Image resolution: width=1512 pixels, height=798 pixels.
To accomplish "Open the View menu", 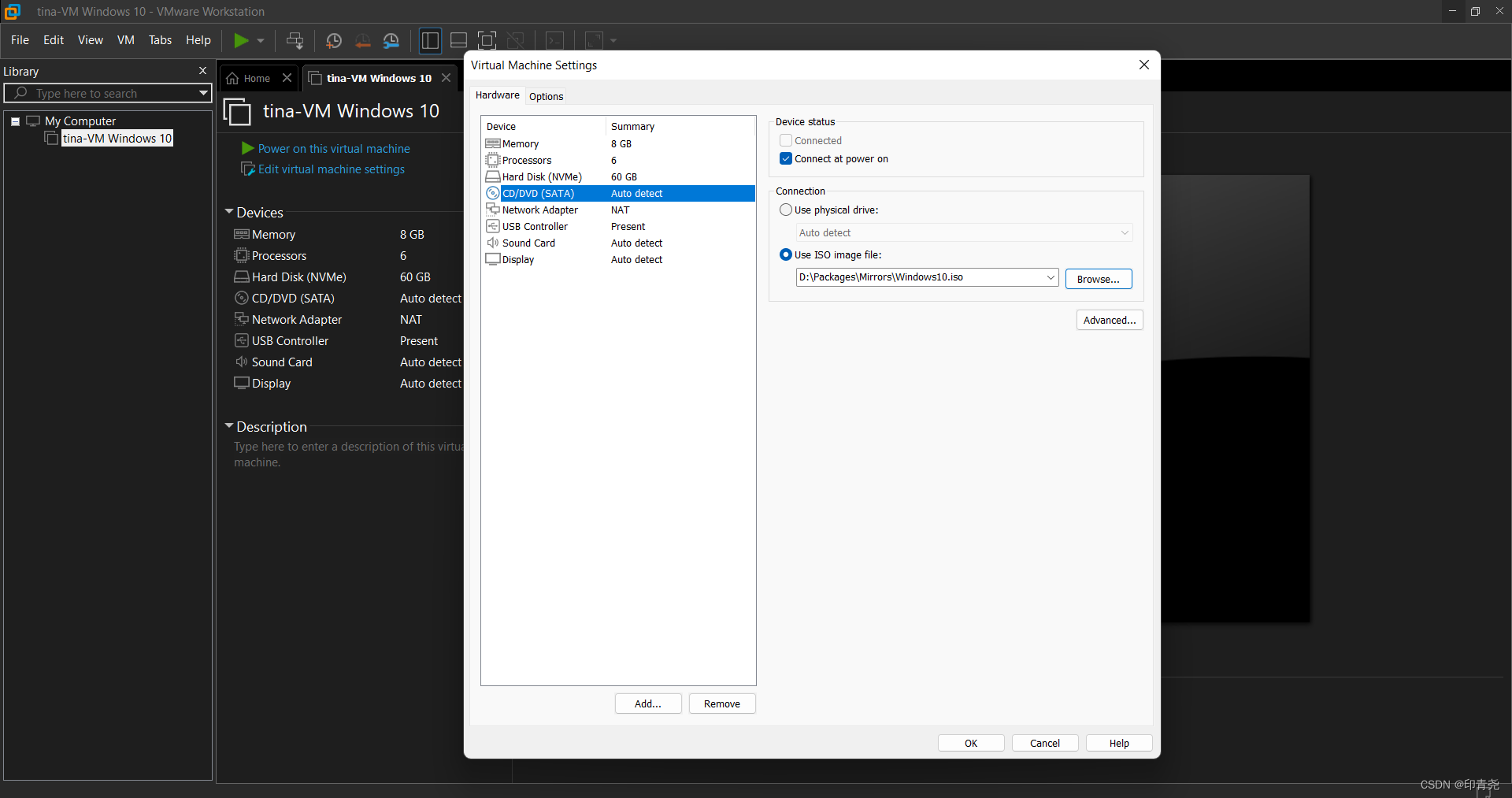I will pyautogui.click(x=91, y=40).
